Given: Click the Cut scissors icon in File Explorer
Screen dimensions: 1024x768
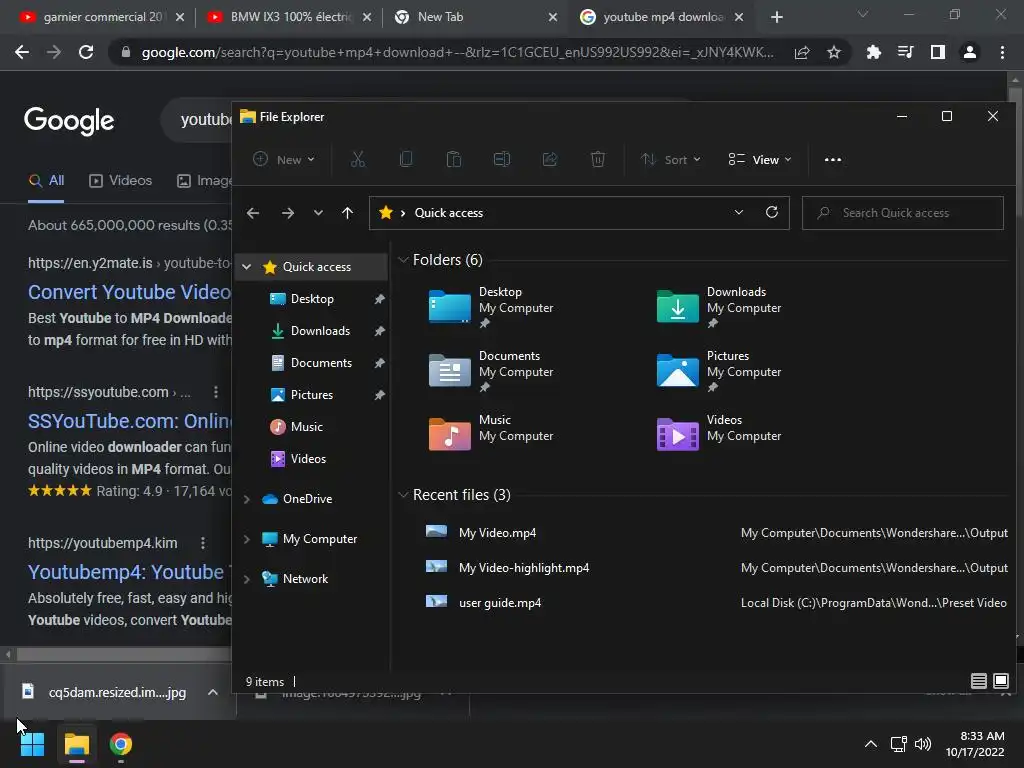Looking at the screenshot, I should (358, 159).
